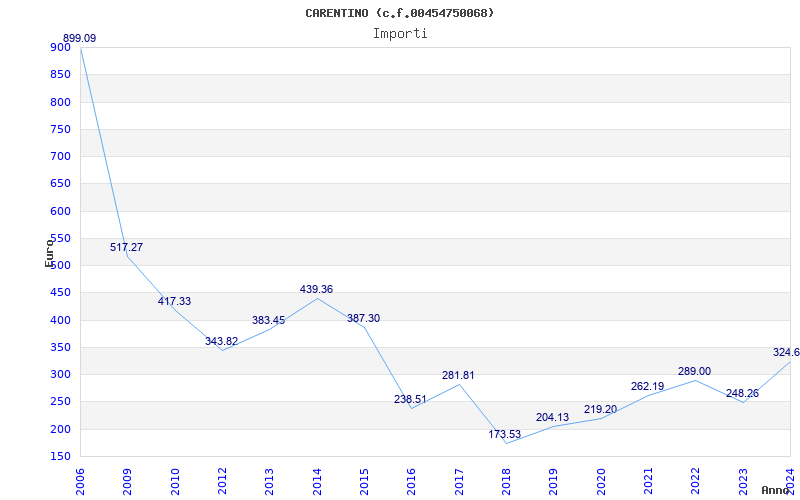Image resolution: width=800 pixels, height=500 pixels.
Task: Select the 262.19 data label
Action: tap(647, 387)
